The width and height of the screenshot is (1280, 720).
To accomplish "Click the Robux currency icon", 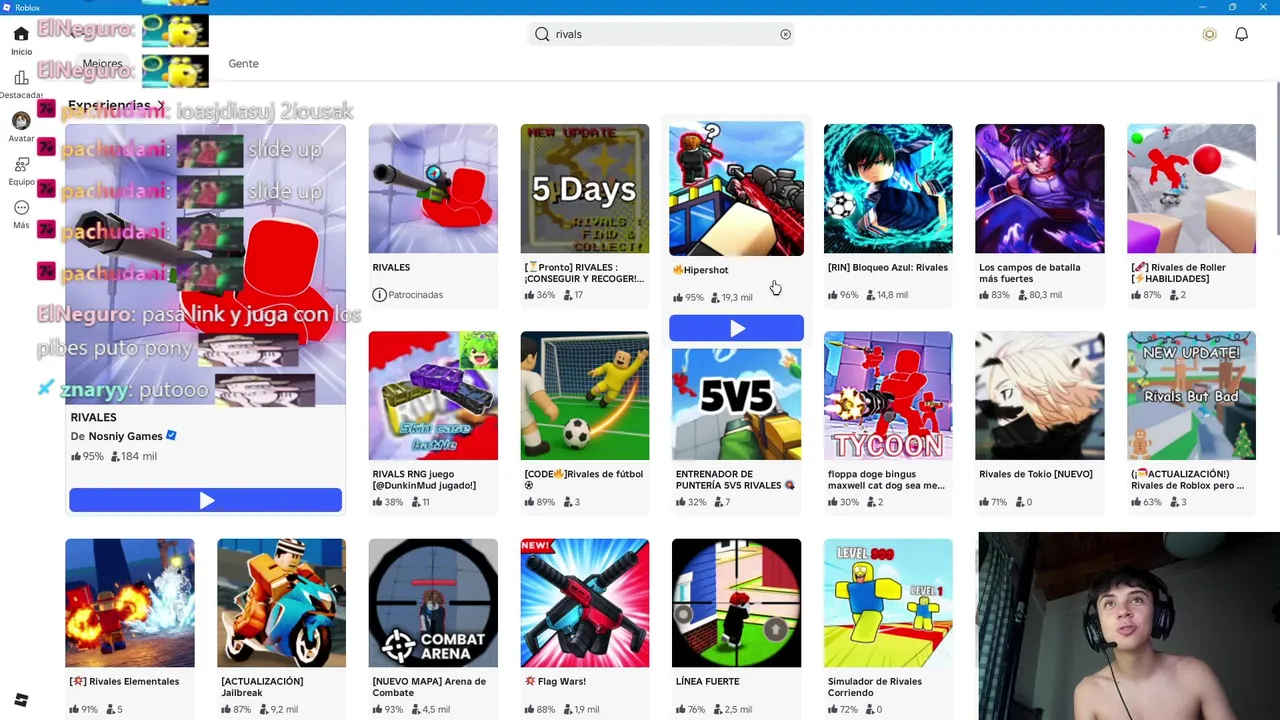I will pos(1209,34).
